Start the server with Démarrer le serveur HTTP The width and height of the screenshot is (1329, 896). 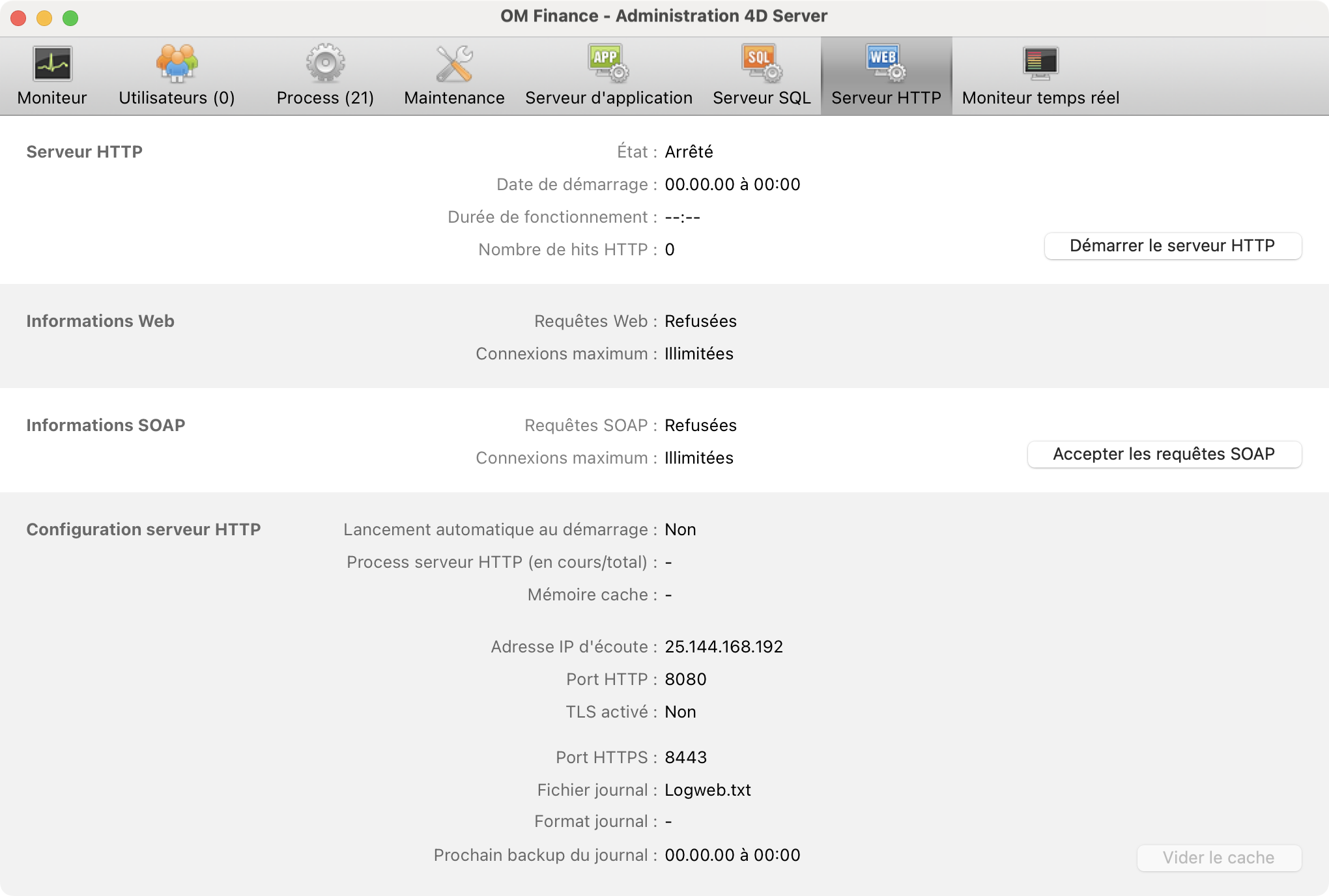[1173, 246]
